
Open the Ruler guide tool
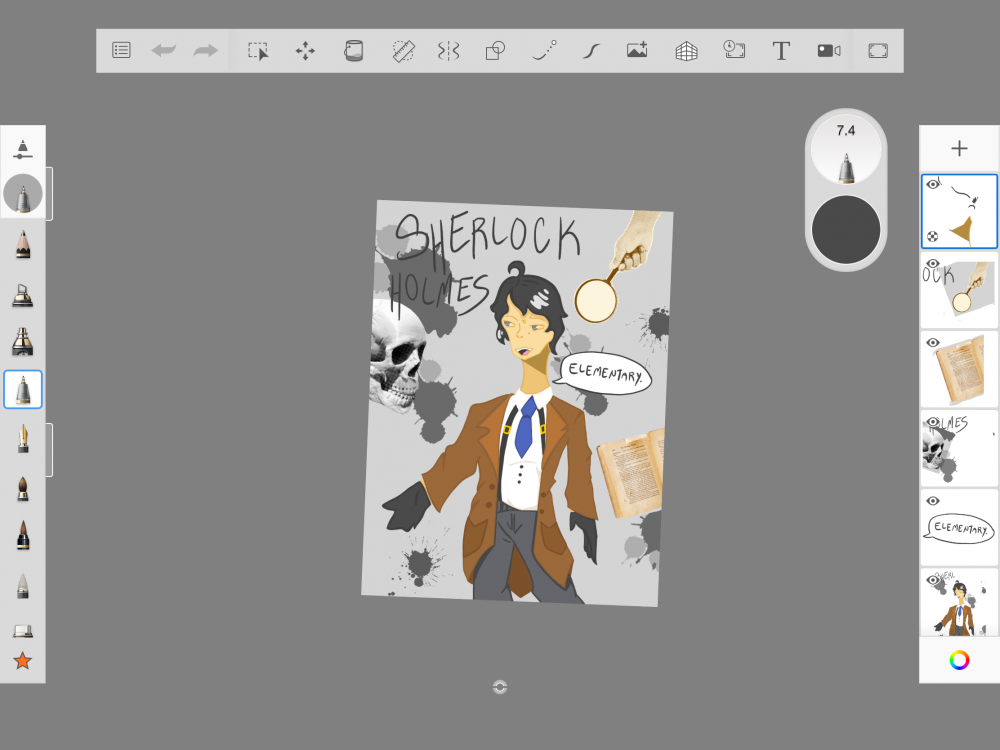[x=403, y=51]
